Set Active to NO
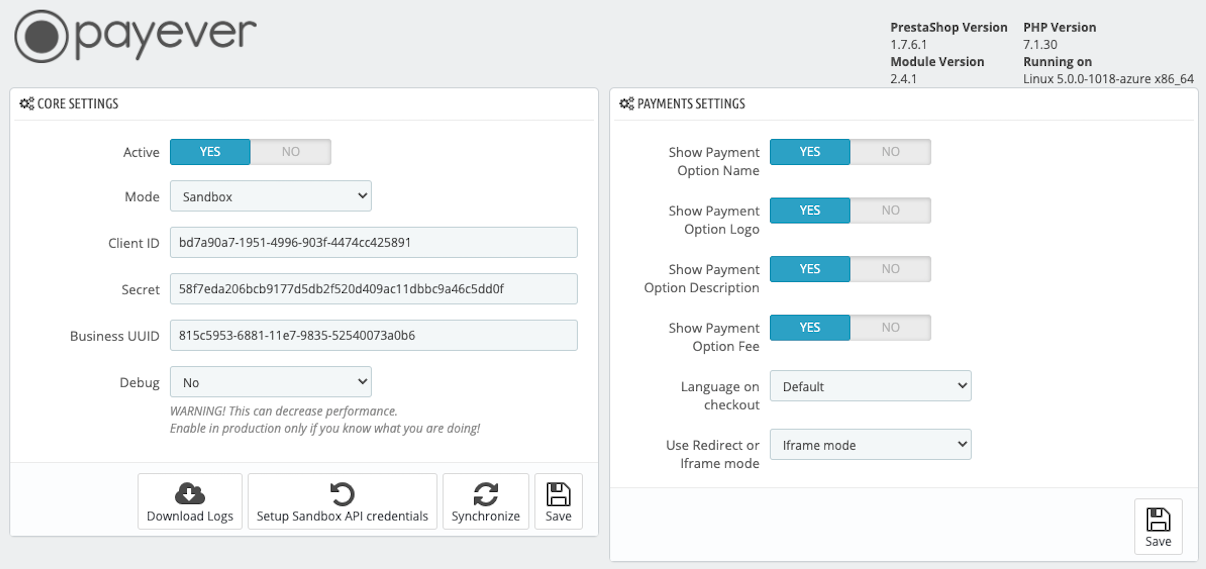Viewport: 1206px width, 569px height. click(290, 152)
